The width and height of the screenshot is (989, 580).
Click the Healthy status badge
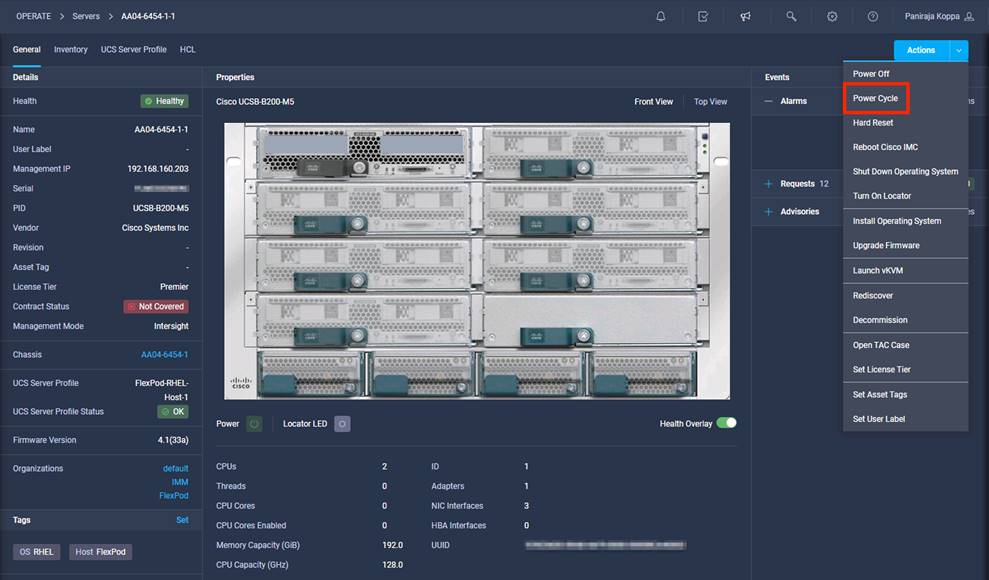(164, 101)
